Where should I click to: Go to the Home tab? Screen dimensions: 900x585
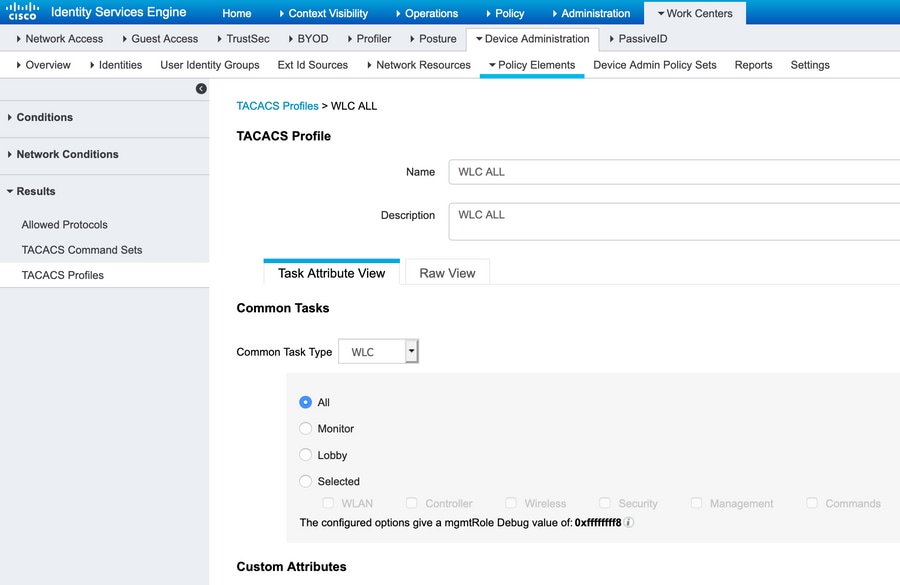(236, 13)
